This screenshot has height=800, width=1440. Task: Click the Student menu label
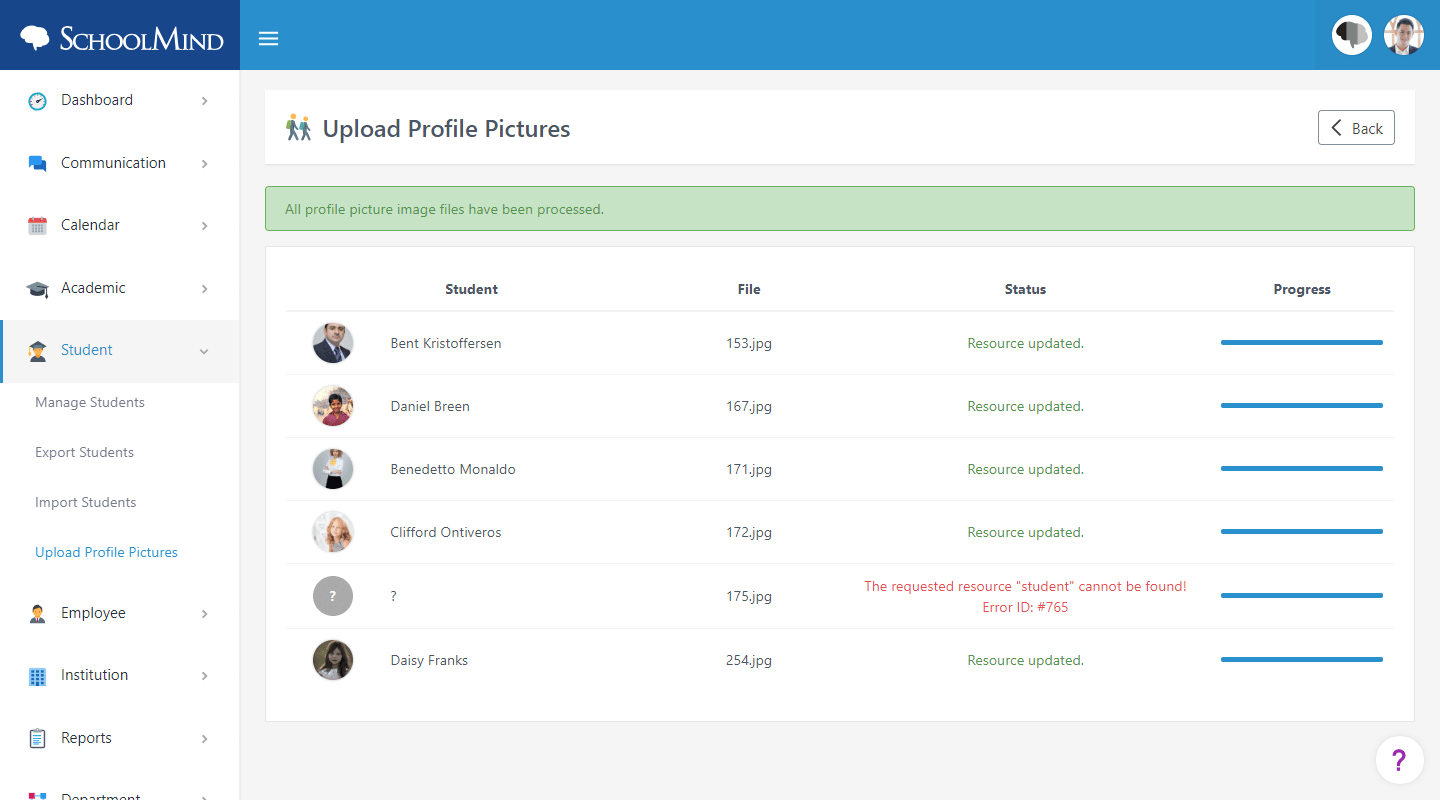(x=87, y=350)
